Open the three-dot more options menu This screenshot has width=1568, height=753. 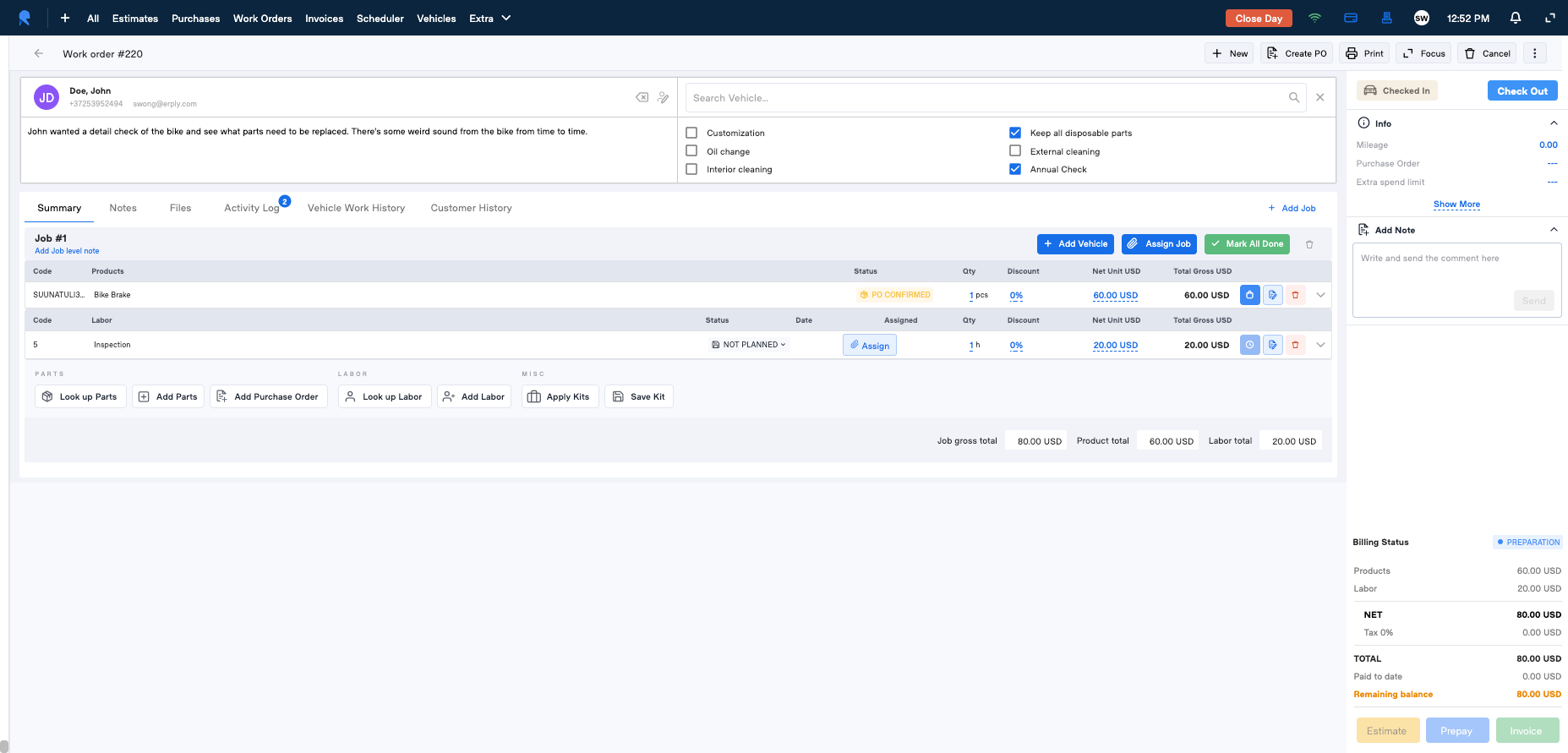[1535, 53]
